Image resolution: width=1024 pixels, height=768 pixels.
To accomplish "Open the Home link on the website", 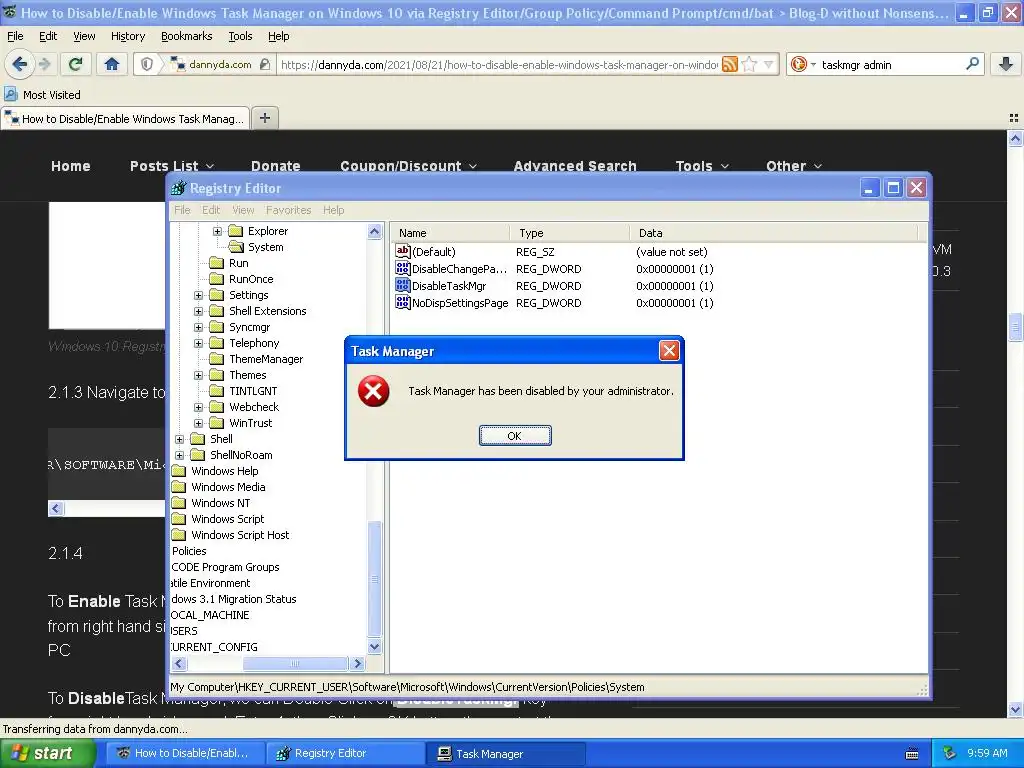I will coord(71,166).
